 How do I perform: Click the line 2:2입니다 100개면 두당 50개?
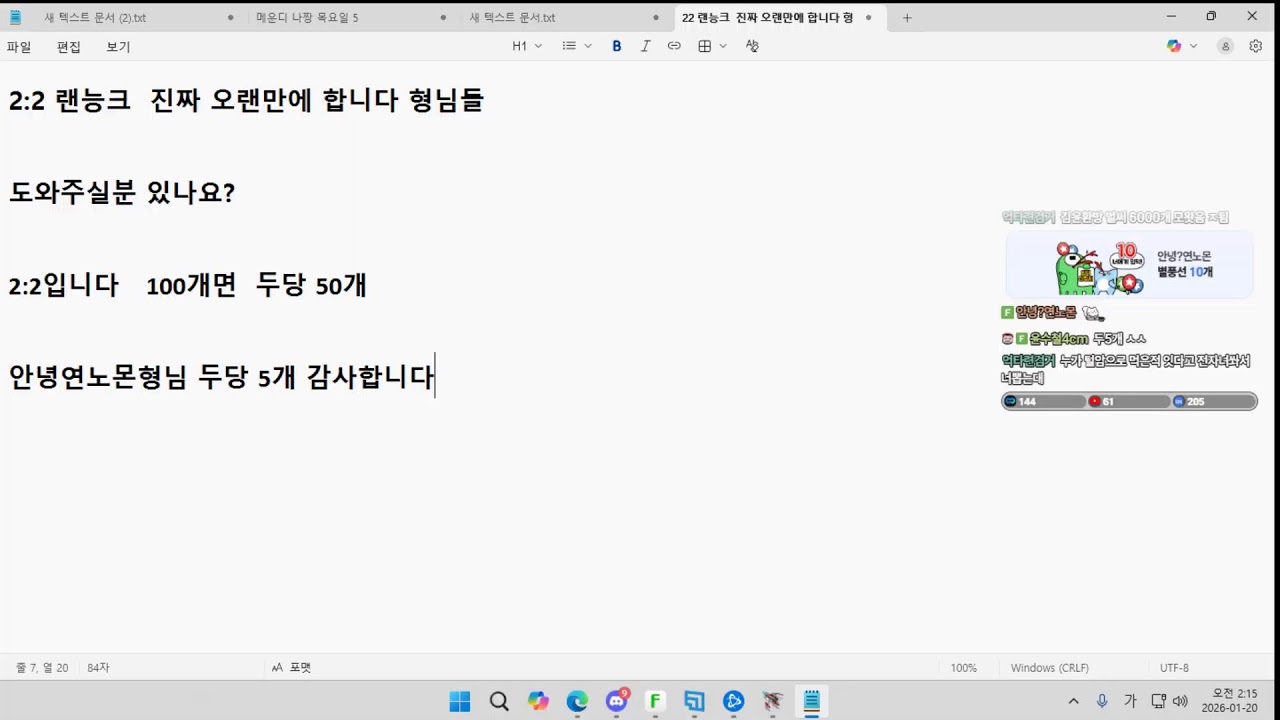point(188,285)
